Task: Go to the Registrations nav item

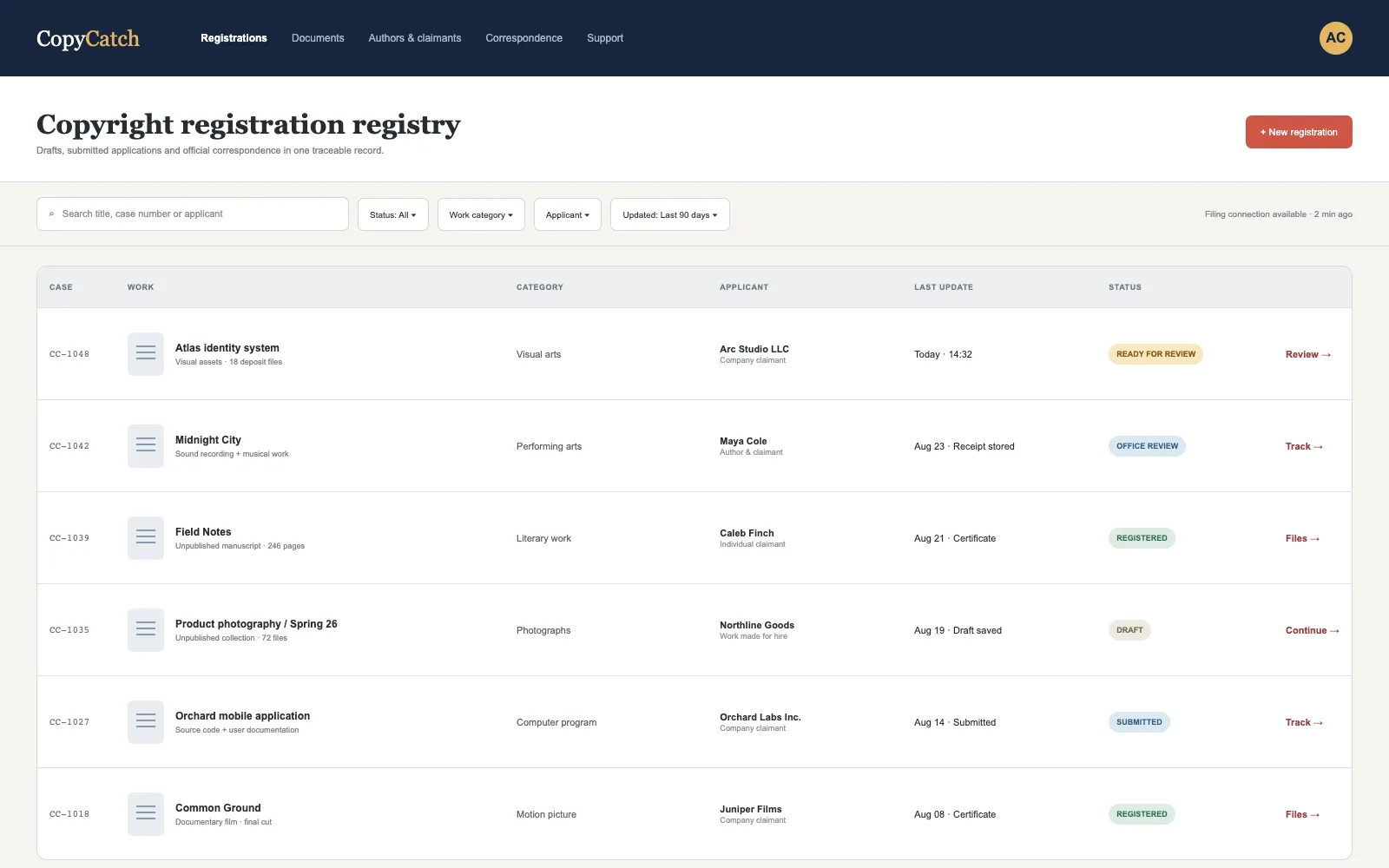Action: [x=234, y=38]
